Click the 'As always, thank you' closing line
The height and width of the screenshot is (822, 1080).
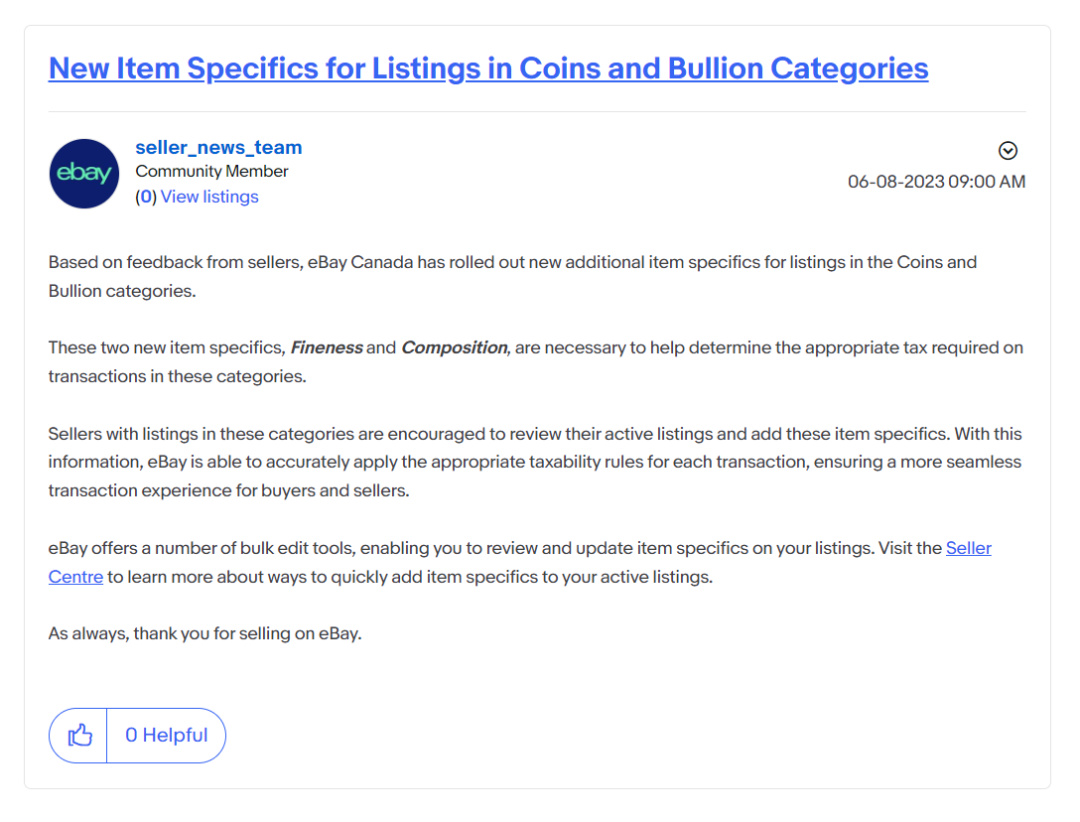(x=205, y=634)
